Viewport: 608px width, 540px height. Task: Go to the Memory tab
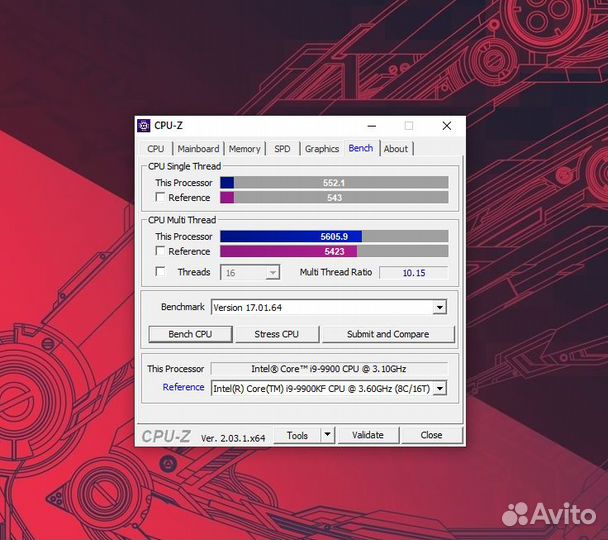(244, 149)
